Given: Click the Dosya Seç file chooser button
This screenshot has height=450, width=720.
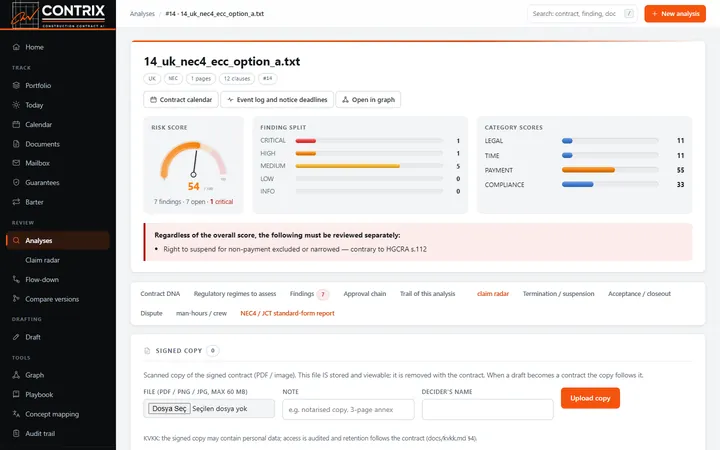Looking at the screenshot, I should 169,409.
